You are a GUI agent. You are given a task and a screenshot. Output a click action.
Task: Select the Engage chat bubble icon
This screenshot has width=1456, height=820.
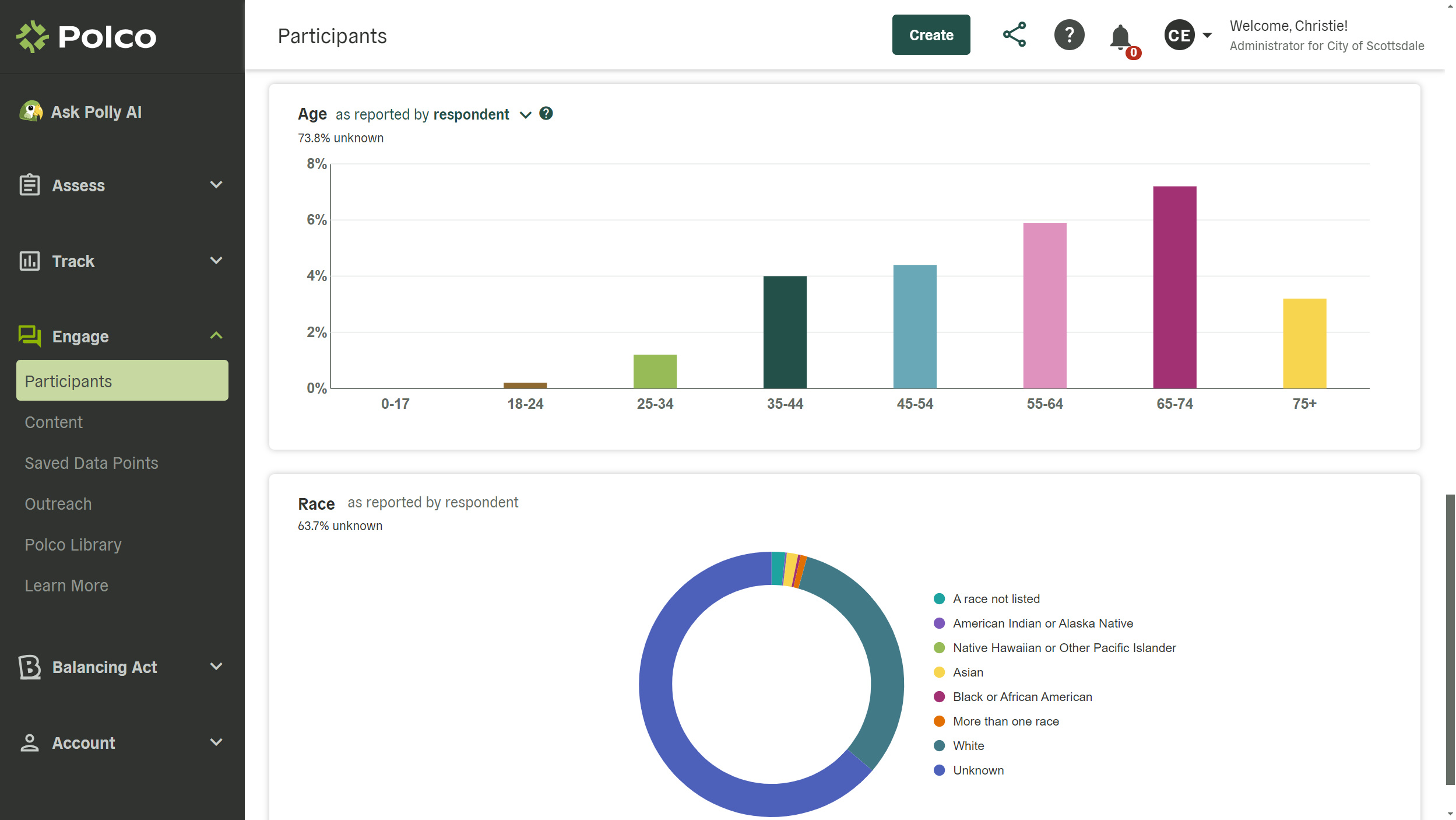[29, 336]
